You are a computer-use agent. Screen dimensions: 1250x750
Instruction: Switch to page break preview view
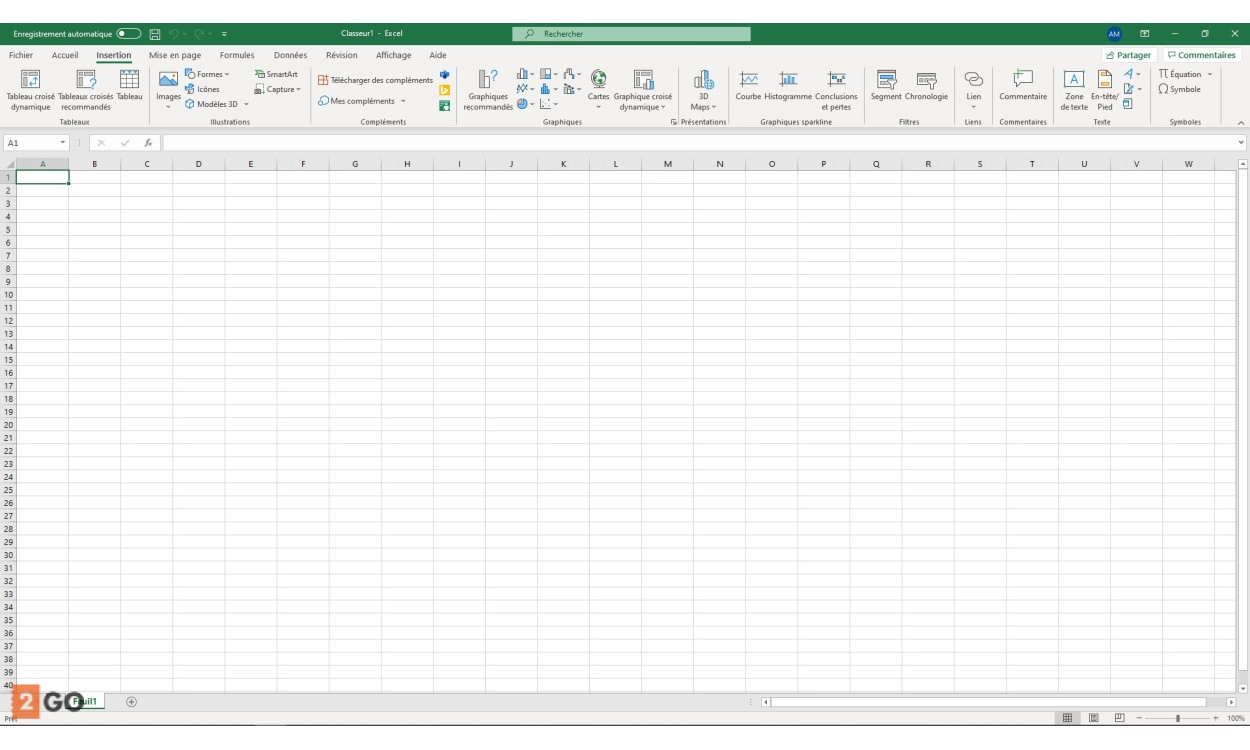coord(1119,718)
